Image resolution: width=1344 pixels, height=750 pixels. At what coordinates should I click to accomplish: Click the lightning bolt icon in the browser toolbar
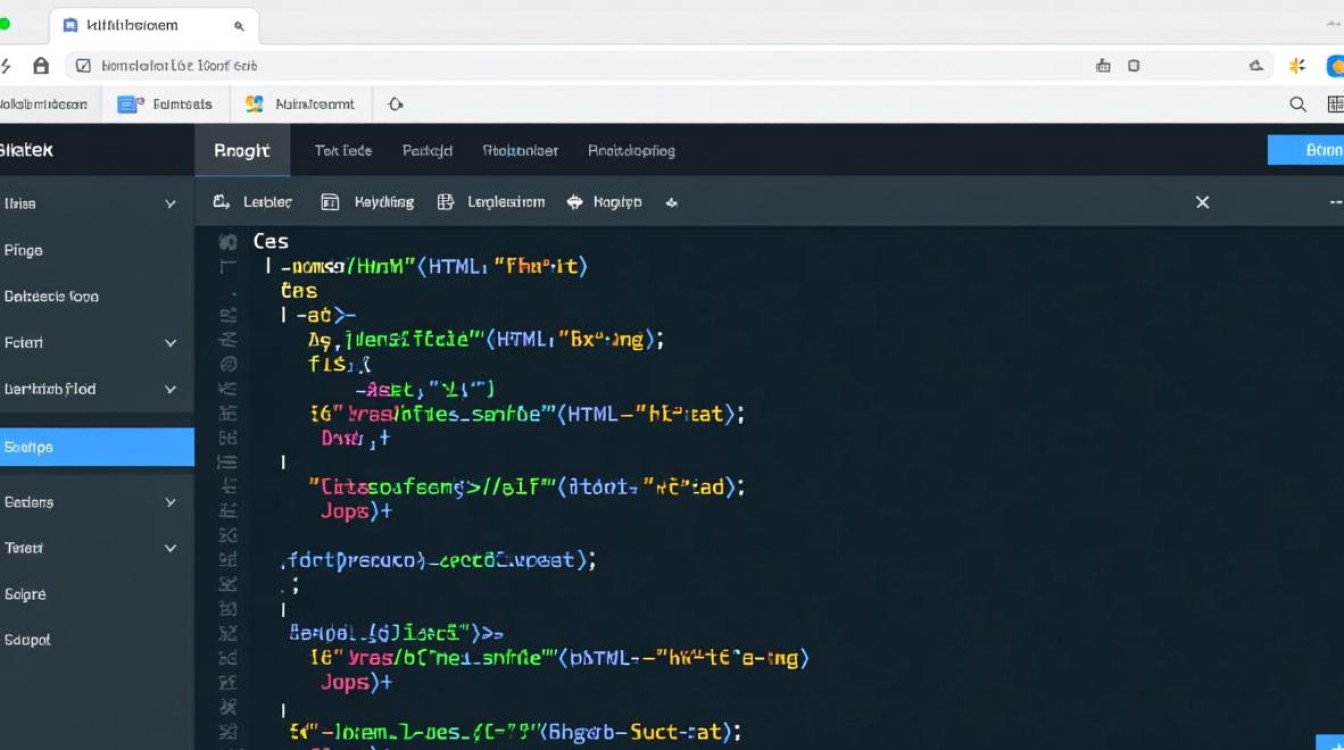[8, 64]
